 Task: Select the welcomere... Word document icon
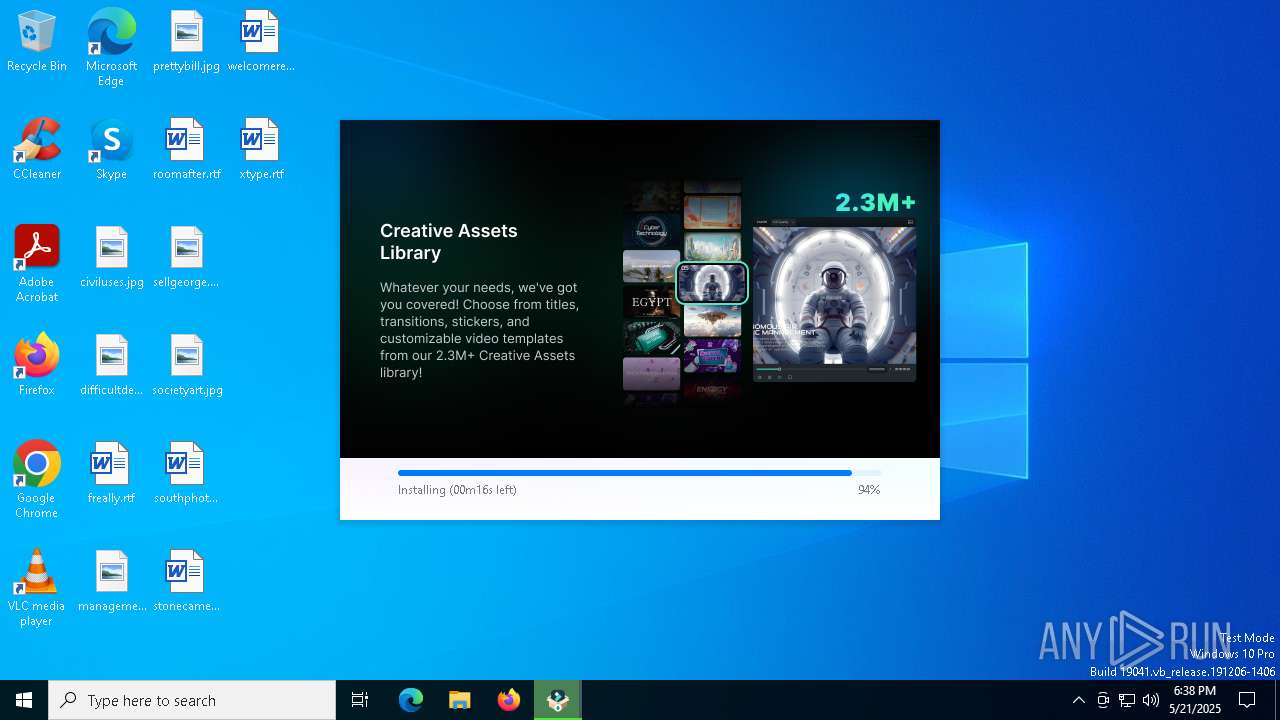coord(261,41)
